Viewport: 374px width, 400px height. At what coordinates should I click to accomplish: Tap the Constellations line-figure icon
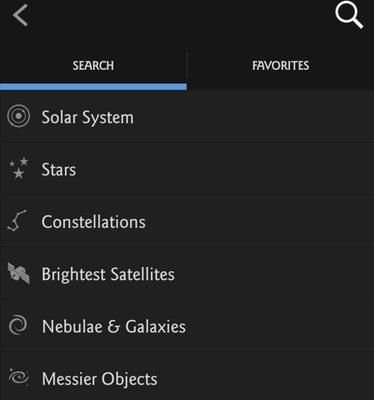tap(17, 220)
